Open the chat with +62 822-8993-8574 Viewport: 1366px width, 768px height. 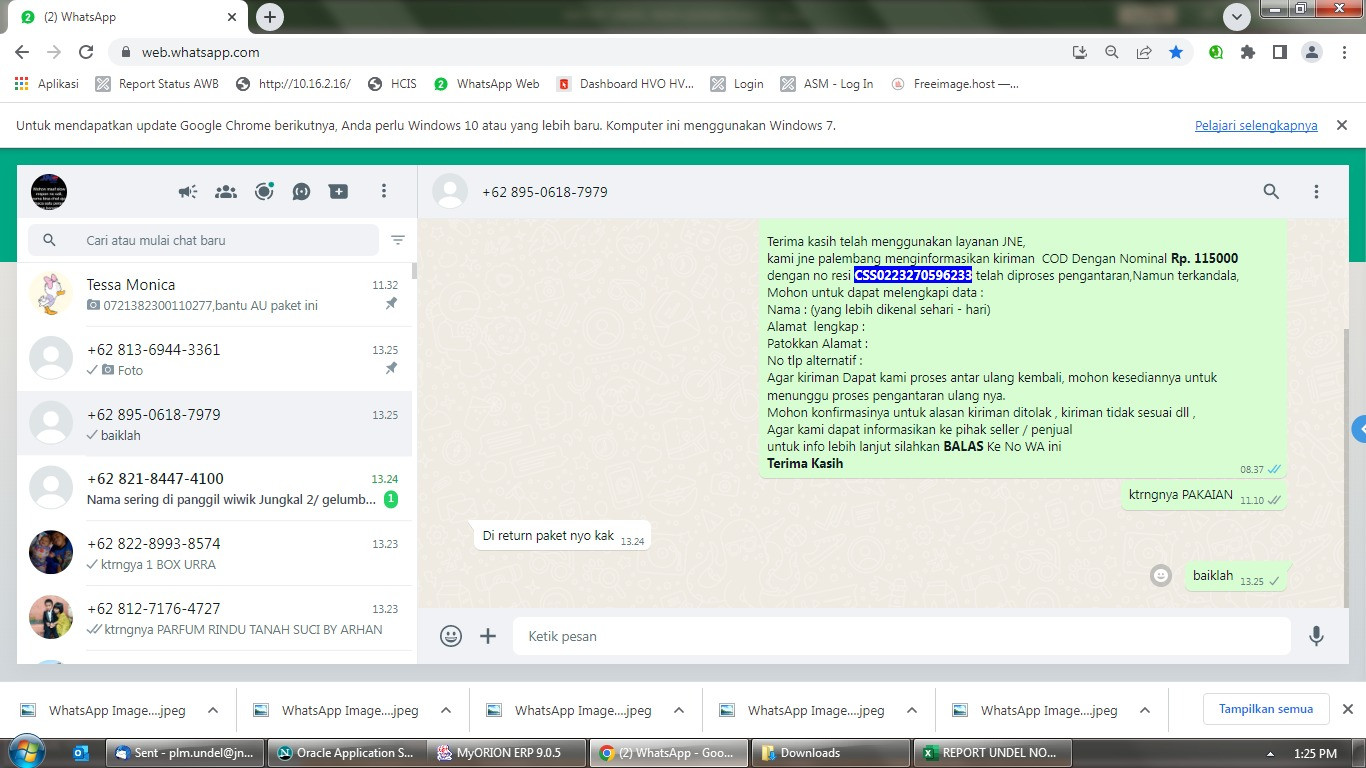click(x=214, y=553)
